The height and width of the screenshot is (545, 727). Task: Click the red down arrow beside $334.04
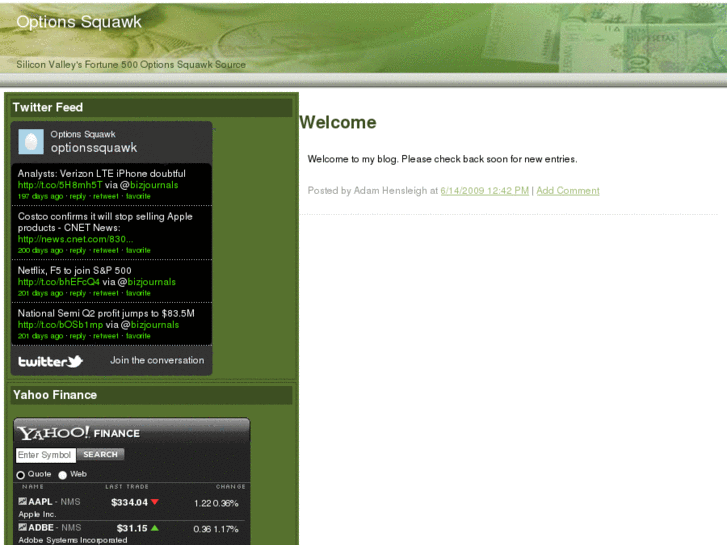(155, 502)
